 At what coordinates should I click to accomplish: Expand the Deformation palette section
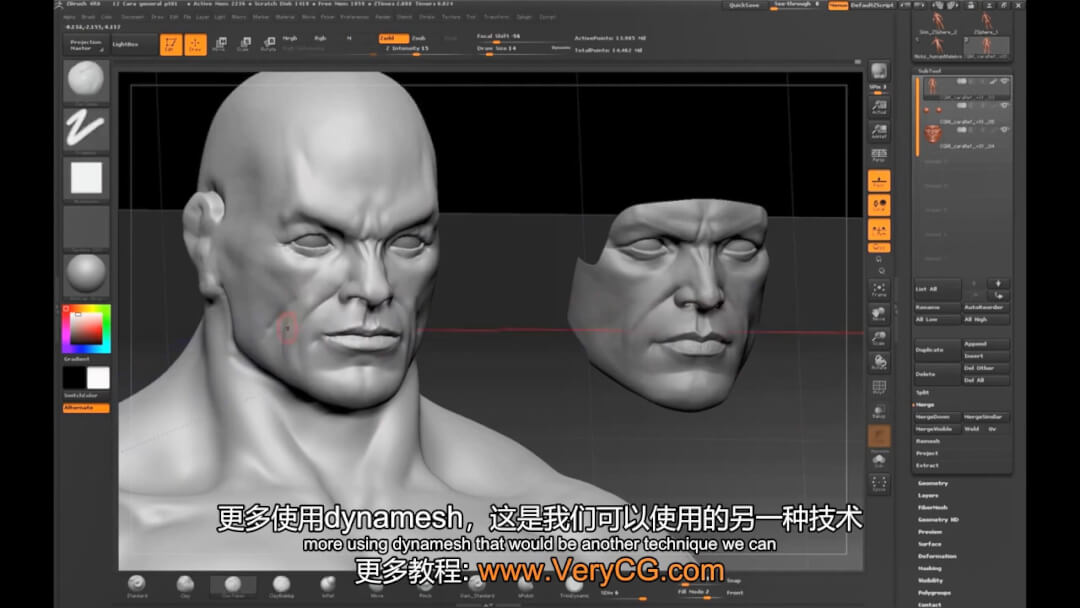[x=937, y=556]
